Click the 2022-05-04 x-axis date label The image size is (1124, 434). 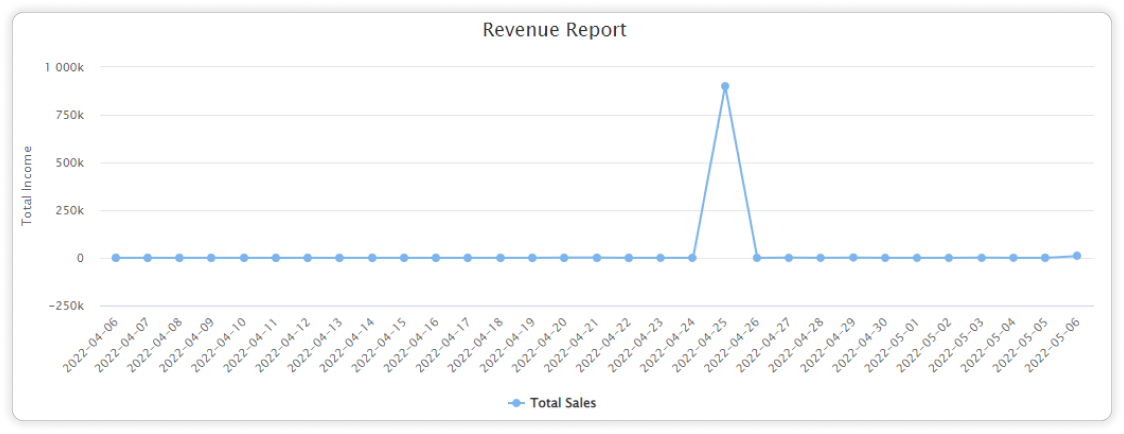pos(991,343)
